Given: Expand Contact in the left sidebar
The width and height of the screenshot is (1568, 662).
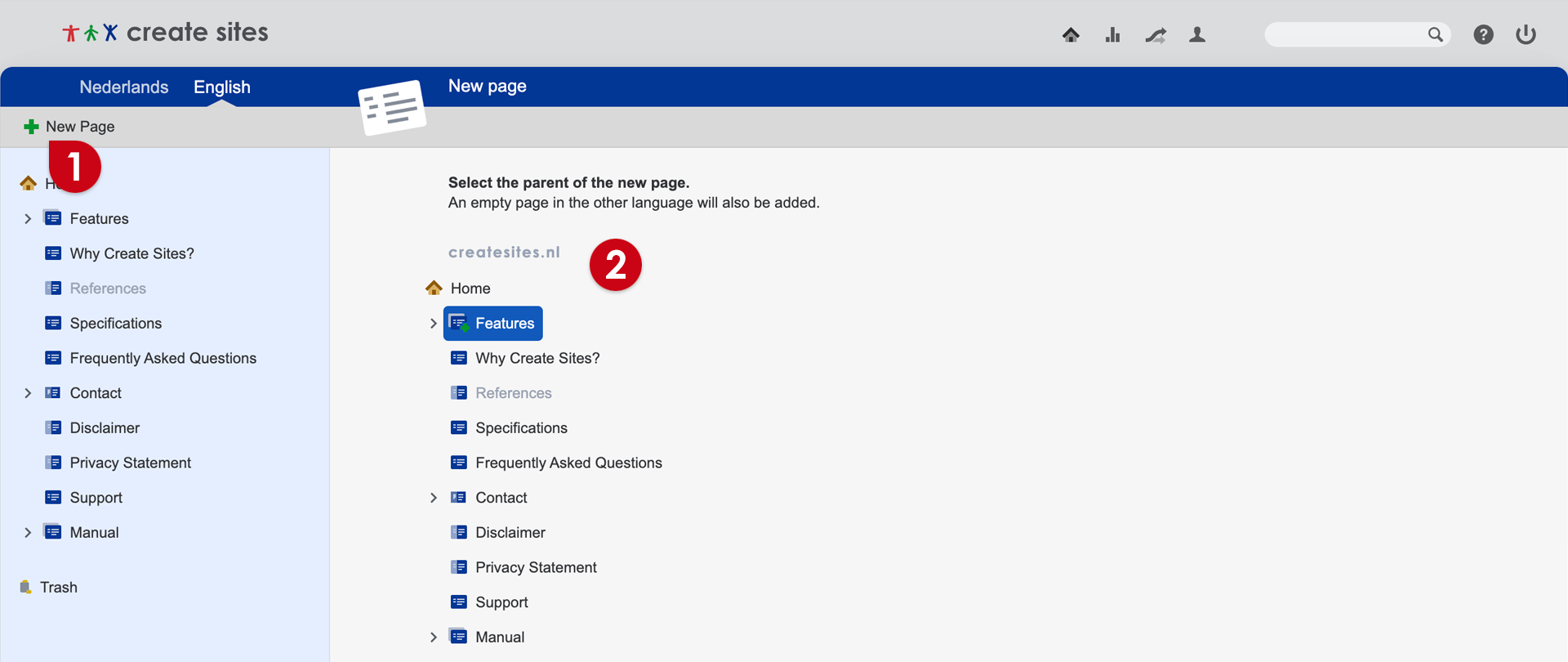Looking at the screenshot, I should coord(28,393).
